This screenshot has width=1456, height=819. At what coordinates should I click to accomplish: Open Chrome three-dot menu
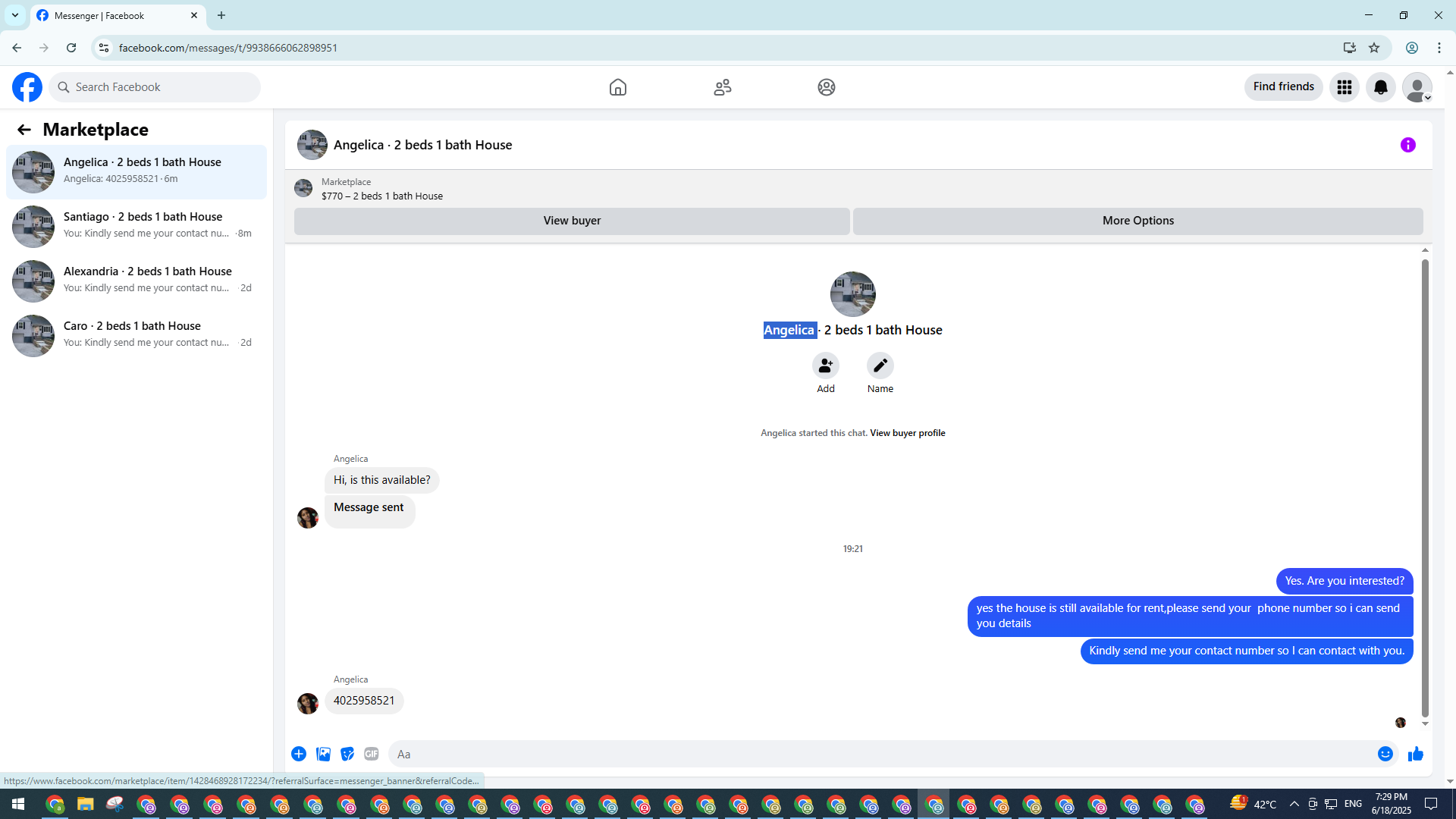pos(1439,48)
